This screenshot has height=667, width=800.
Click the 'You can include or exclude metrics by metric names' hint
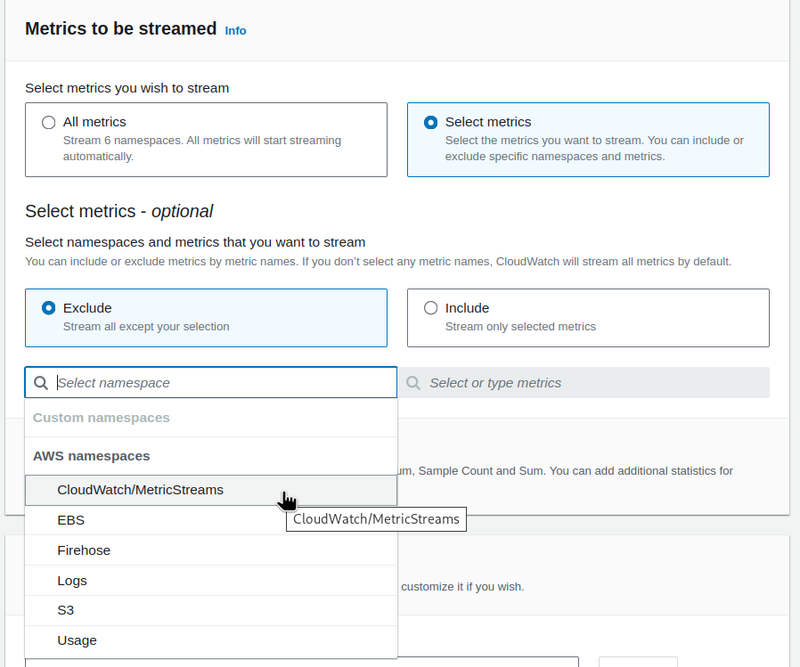pos(378,261)
